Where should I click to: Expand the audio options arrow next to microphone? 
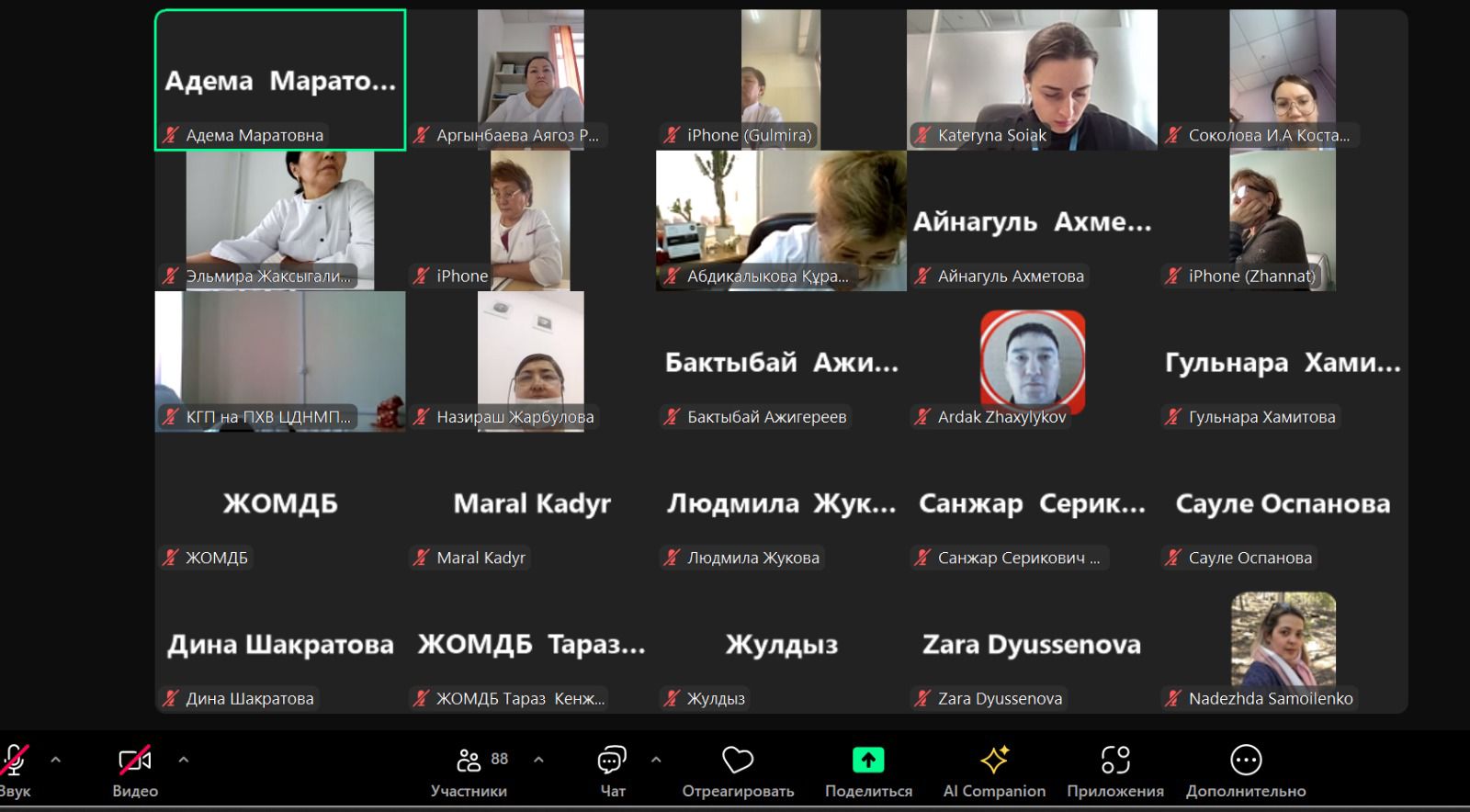56,760
